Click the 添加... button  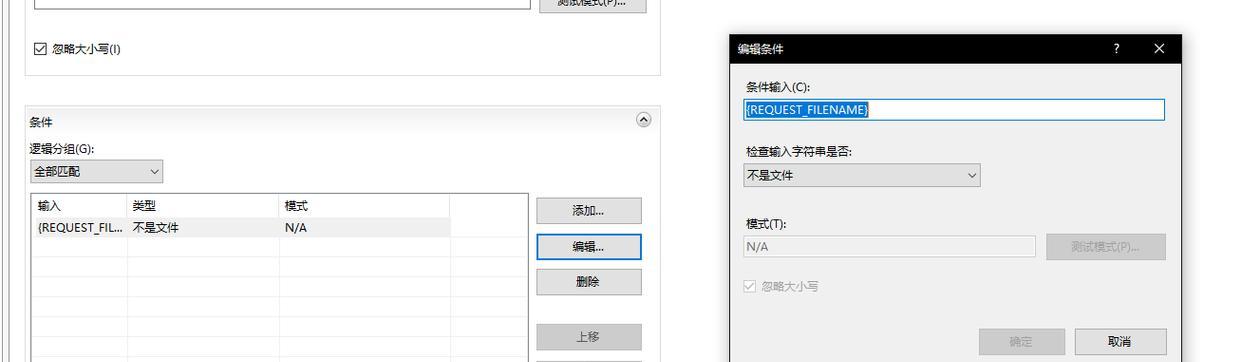click(588, 211)
